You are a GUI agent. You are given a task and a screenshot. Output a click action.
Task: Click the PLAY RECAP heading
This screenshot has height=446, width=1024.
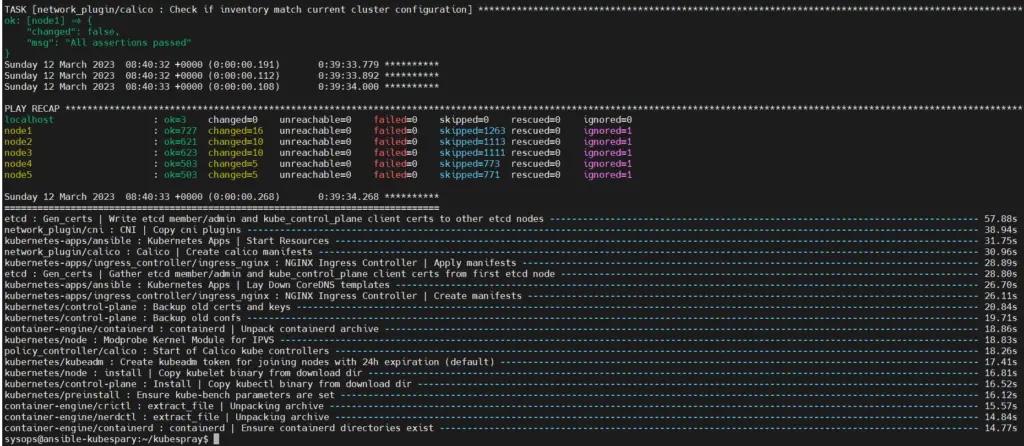pos(38,106)
